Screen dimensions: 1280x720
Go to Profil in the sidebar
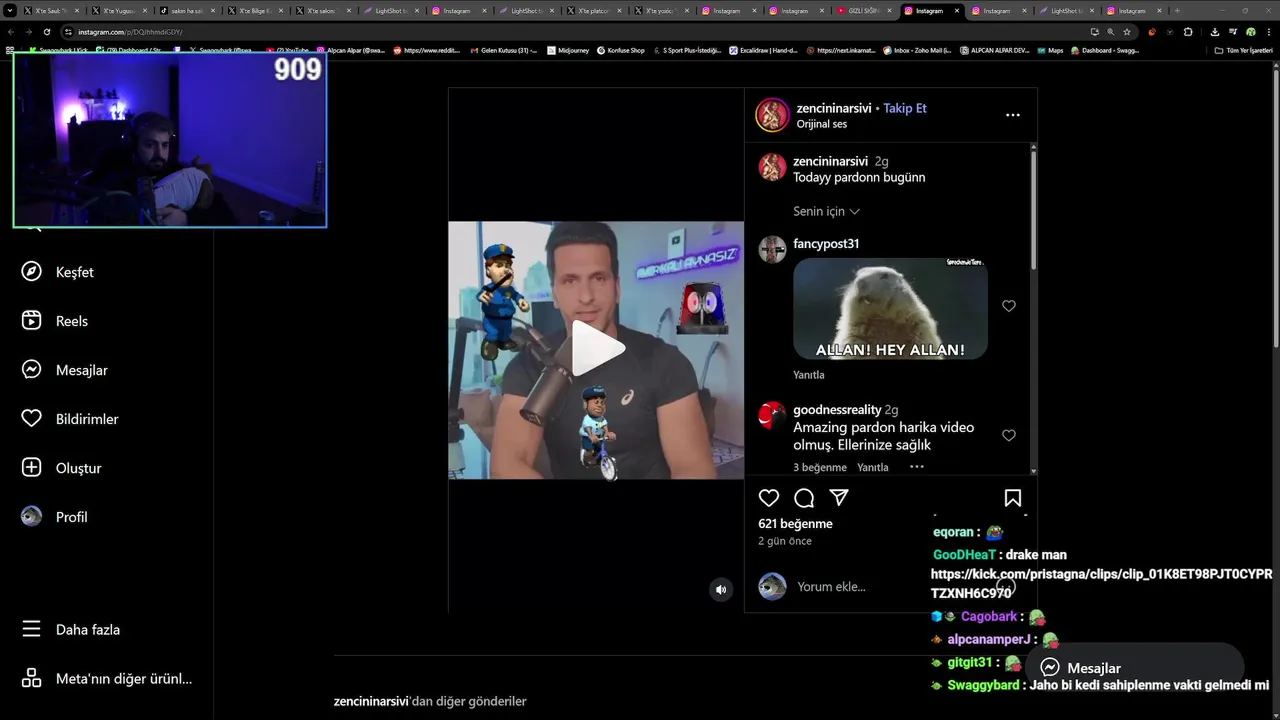(x=54, y=517)
